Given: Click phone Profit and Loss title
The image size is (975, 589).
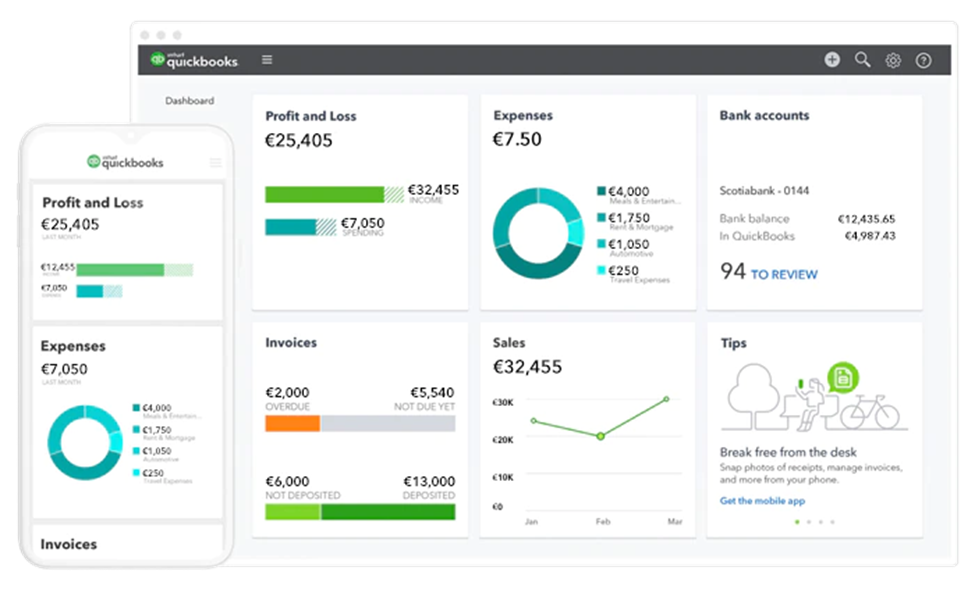Looking at the screenshot, I should pyautogui.click(x=93, y=203).
